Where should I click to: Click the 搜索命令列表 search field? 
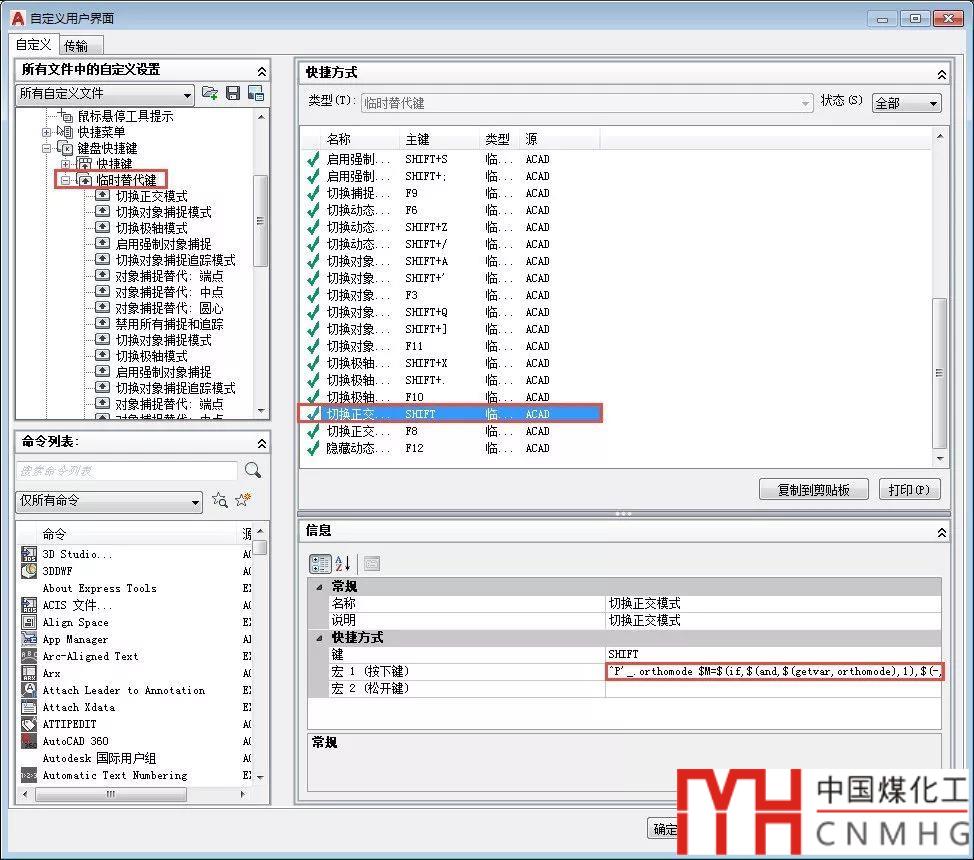[127, 470]
